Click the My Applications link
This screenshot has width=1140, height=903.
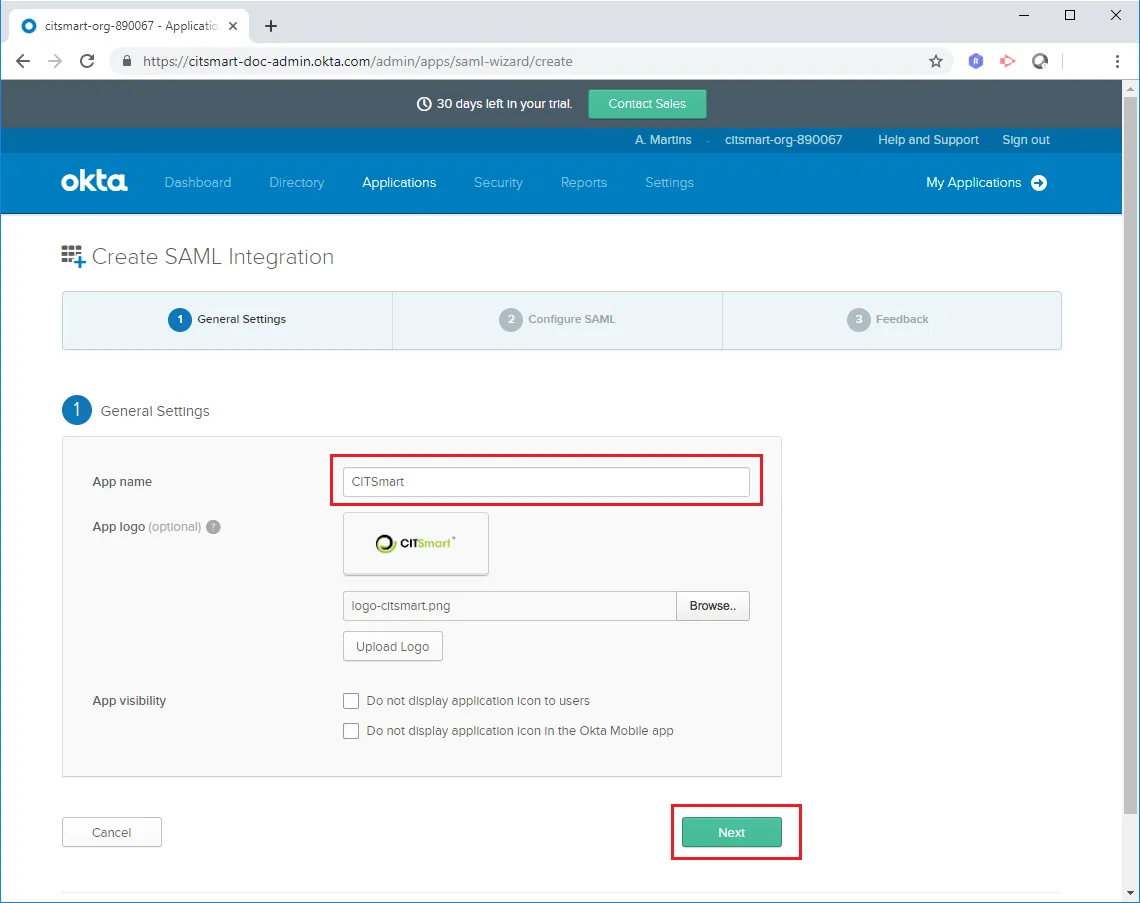click(974, 182)
